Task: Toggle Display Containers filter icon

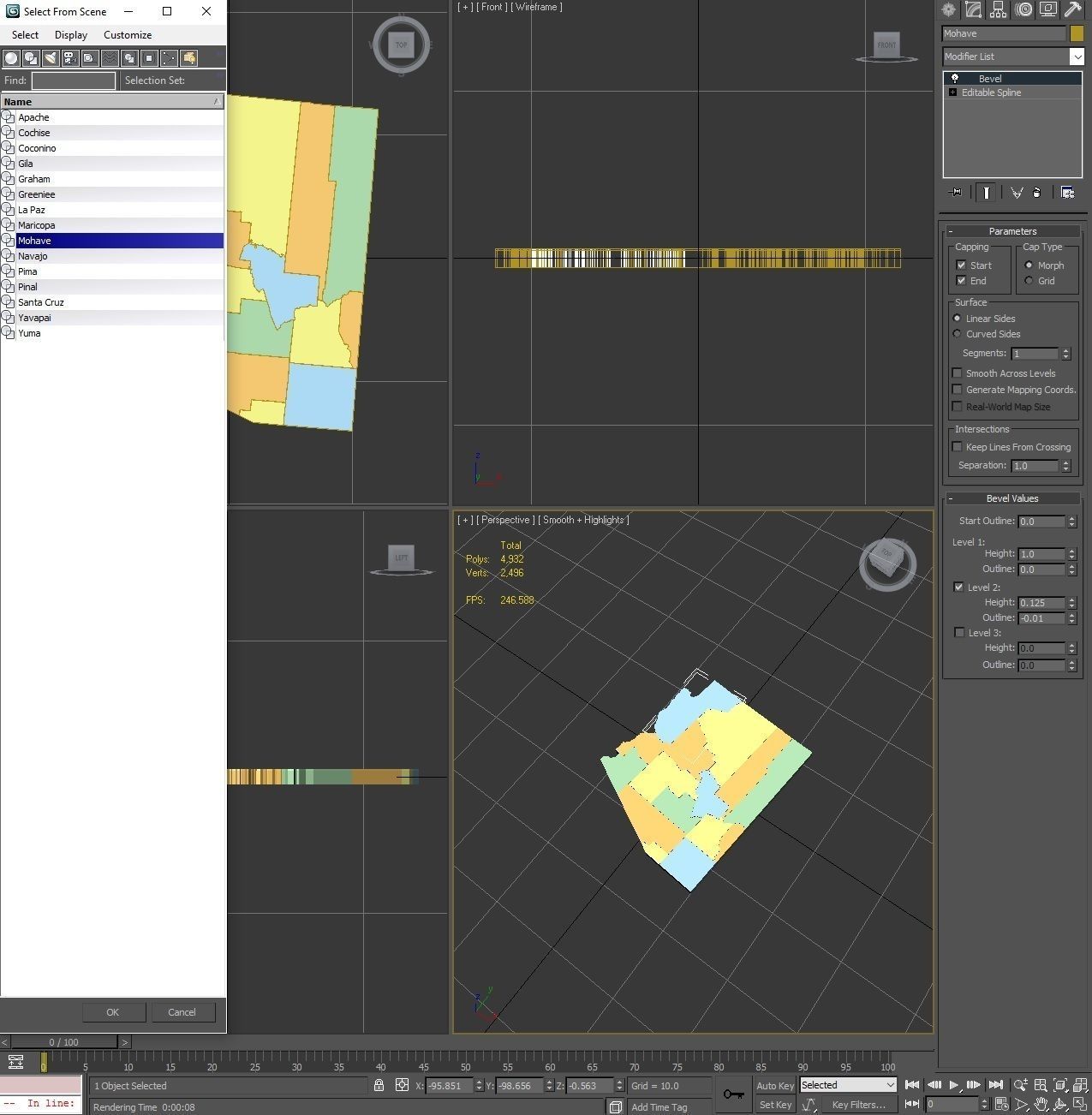Action: pos(188,58)
